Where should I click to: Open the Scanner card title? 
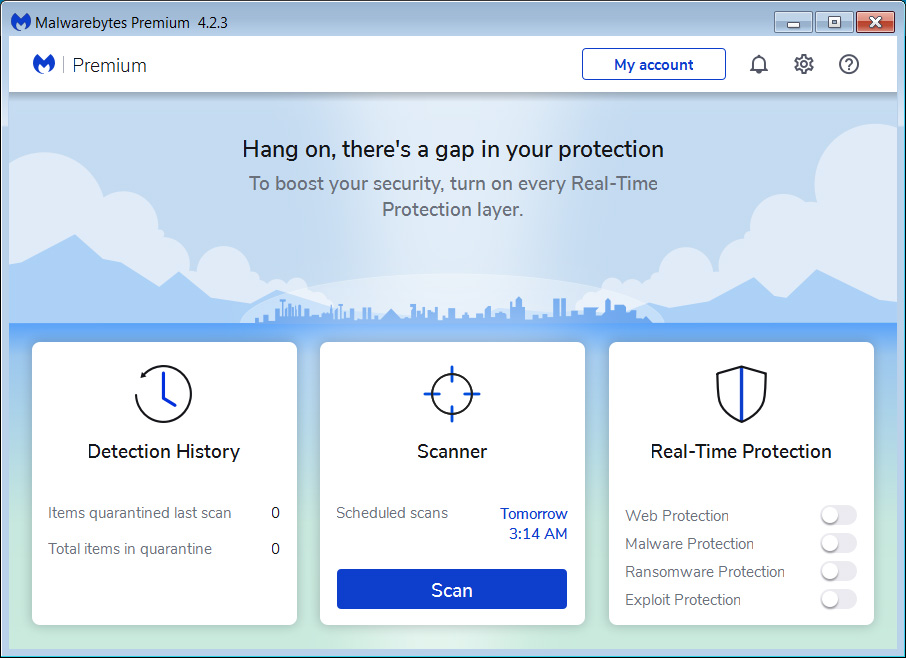coord(452,451)
